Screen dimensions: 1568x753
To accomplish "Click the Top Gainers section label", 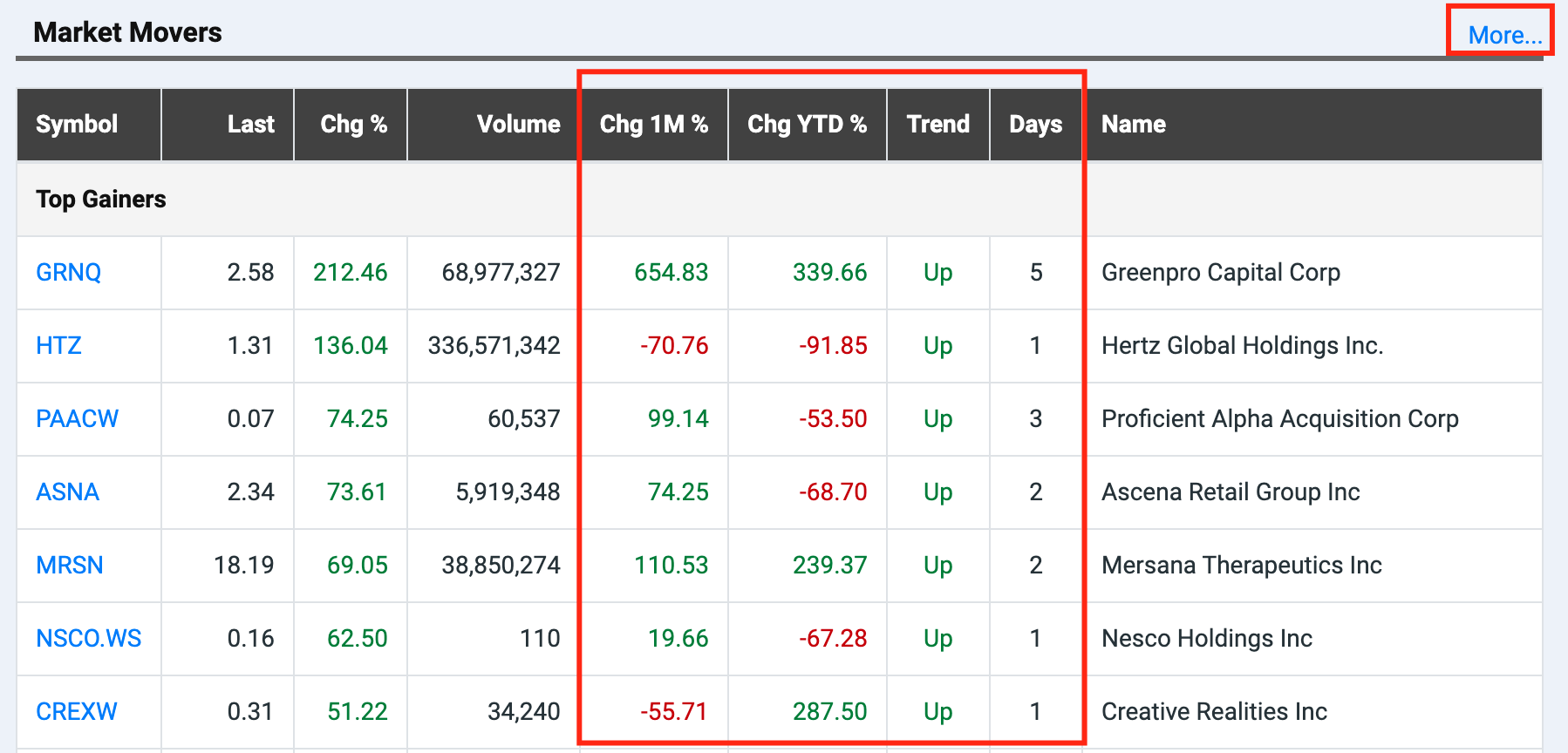I will (x=101, y=200).
